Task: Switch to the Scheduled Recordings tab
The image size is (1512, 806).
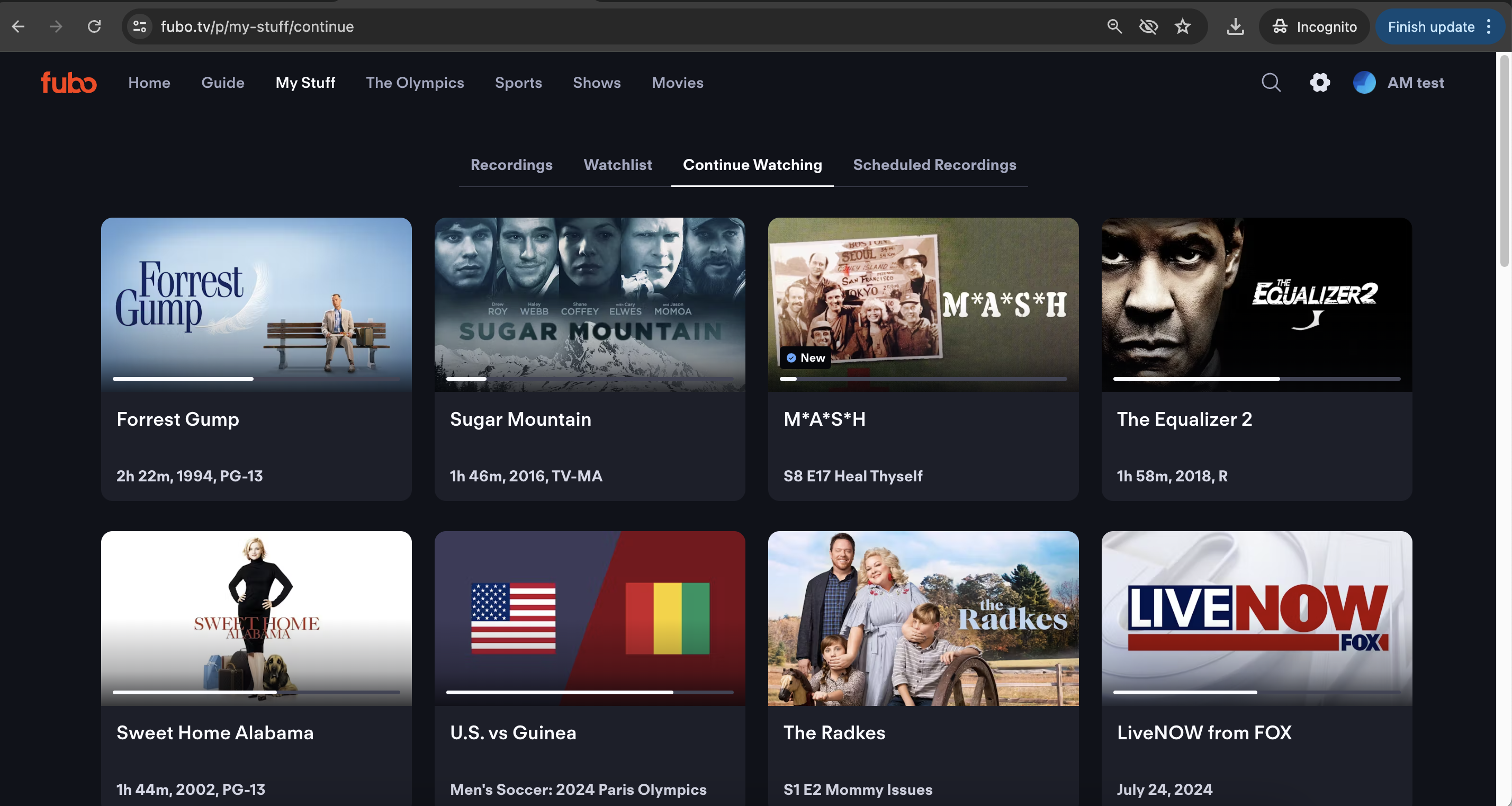Action: (x=934, y=165)
